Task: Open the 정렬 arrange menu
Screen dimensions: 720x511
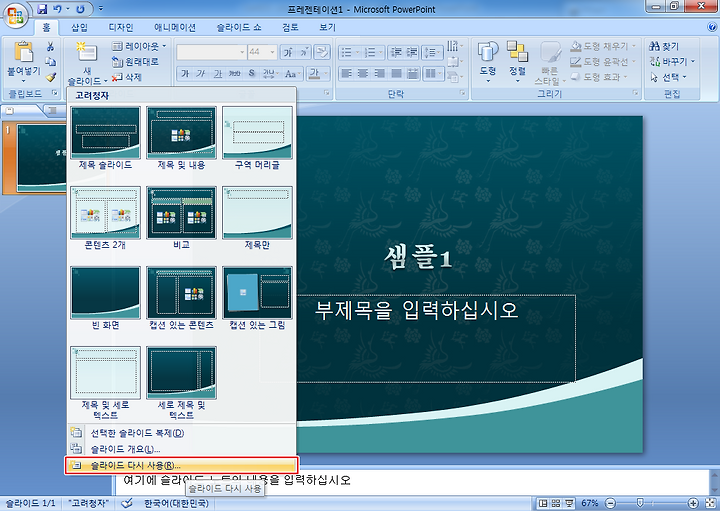Action: click(517, 61)
